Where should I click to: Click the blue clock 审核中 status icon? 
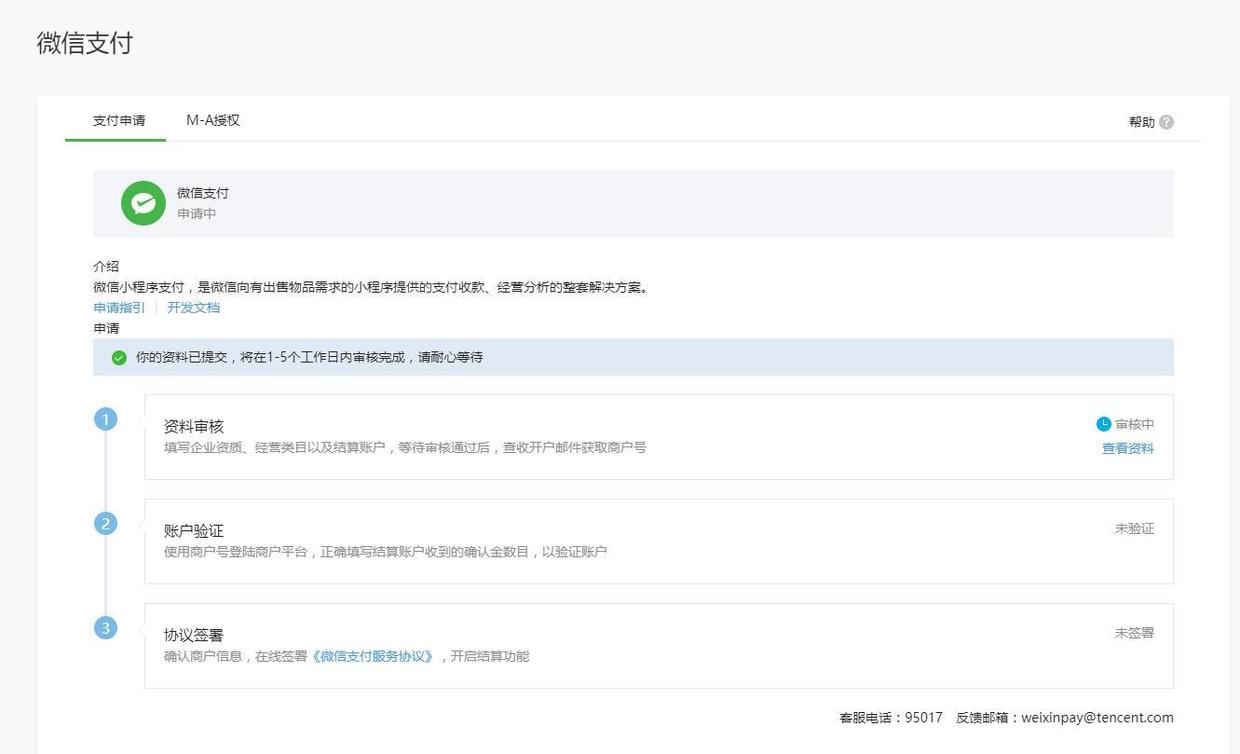point(1103,424)
